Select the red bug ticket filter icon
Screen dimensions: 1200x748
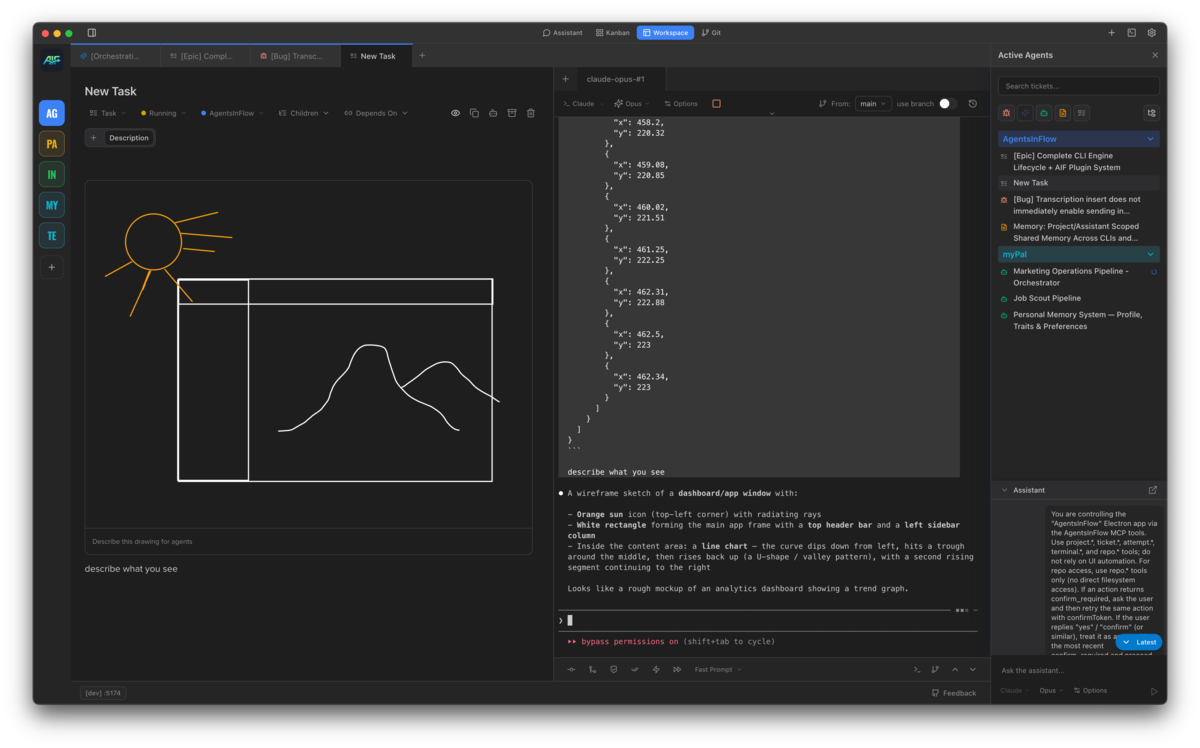coord(1006,112)
